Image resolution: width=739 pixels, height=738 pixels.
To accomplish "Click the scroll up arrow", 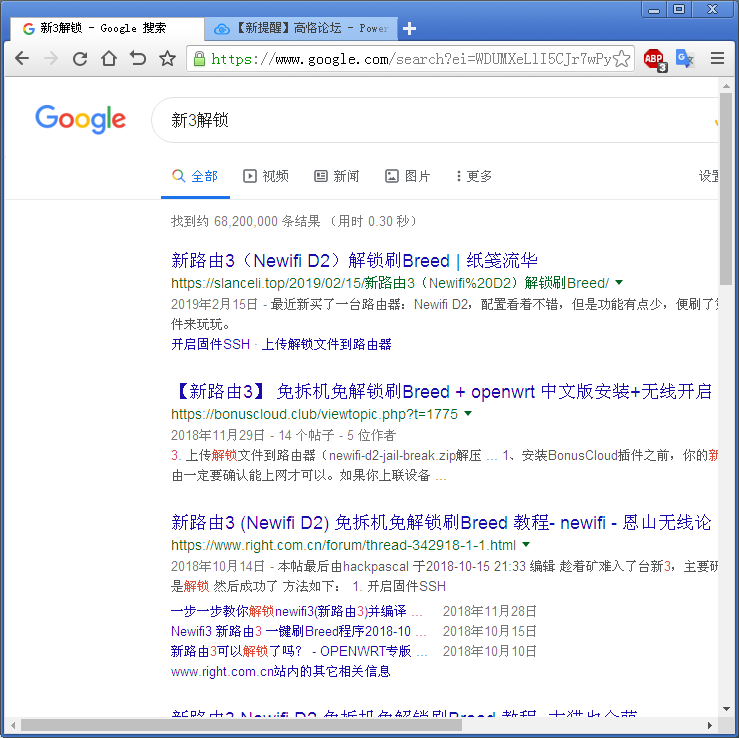I will pyautogui.click(x=726, y=85).
